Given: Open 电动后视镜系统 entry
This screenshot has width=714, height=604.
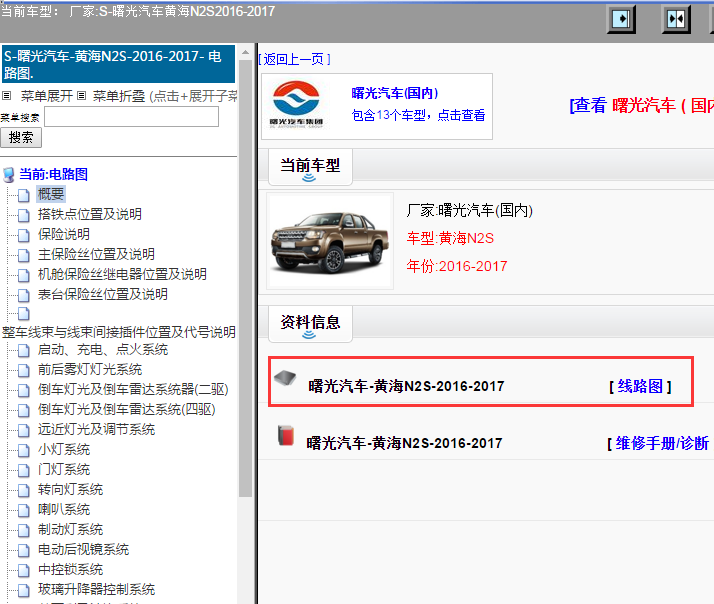Looking at the screenshot, I should [83, 550].
